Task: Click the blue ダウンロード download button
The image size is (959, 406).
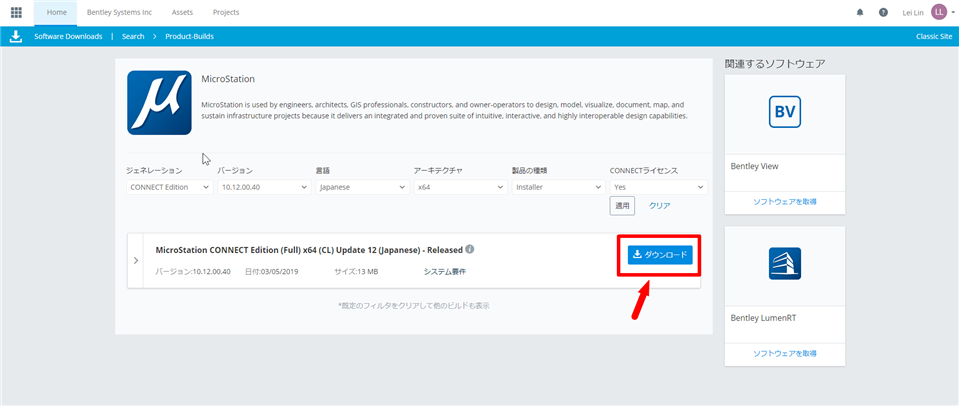Action: point(660,255)
